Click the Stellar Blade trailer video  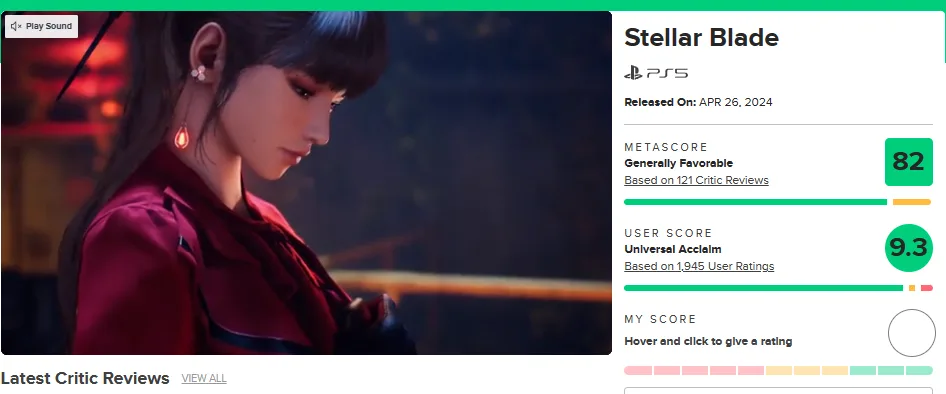(306, 183)
